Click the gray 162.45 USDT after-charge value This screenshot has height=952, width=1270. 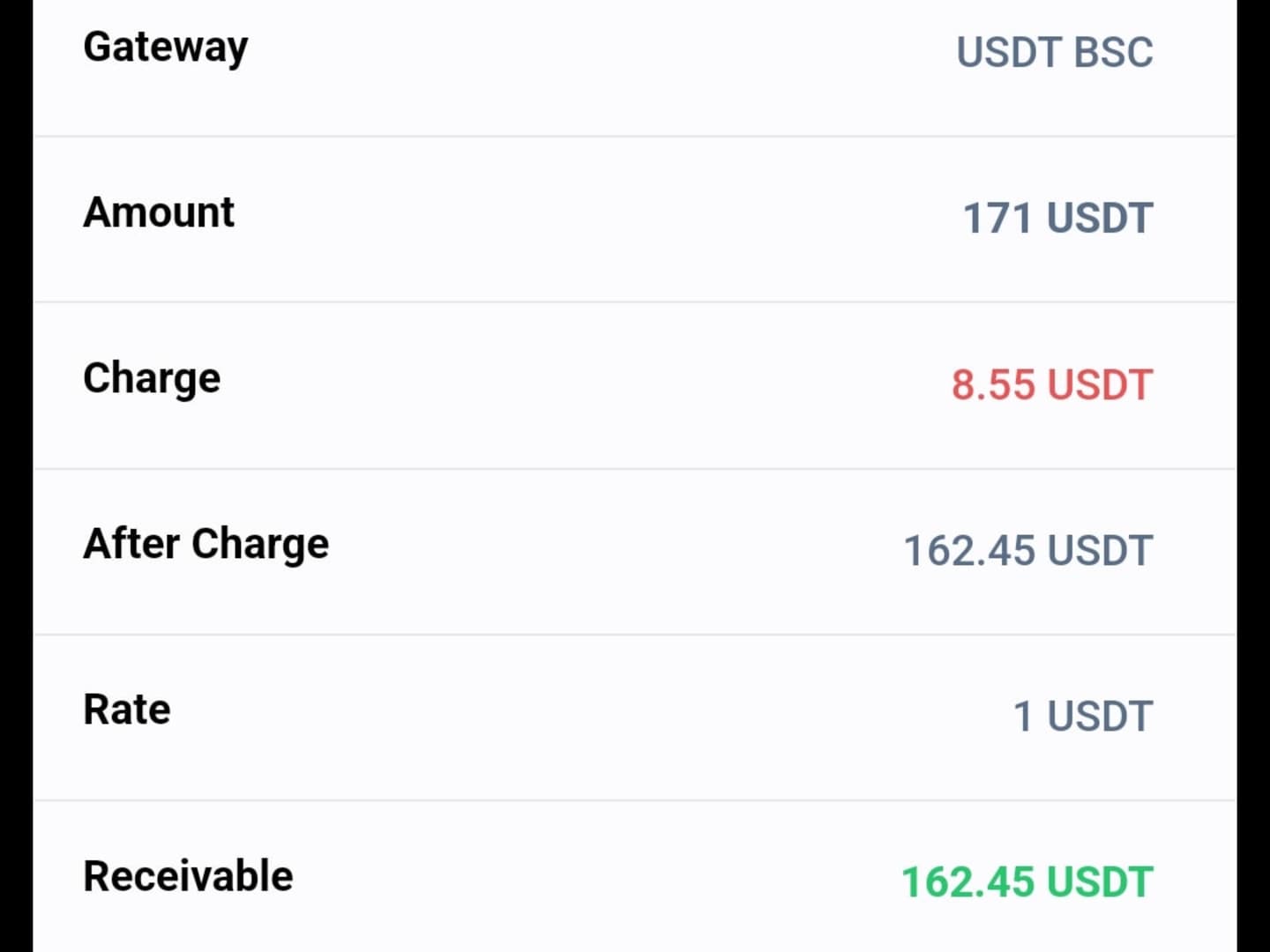(x=1028, y=550)
